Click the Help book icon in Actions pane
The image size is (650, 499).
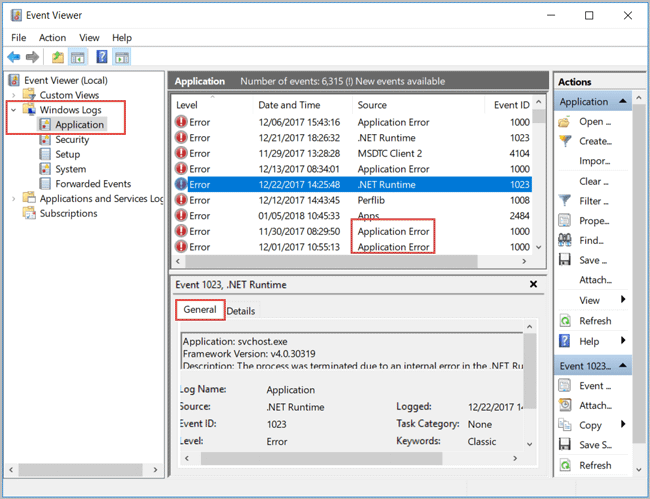click(x=565, y=341)
